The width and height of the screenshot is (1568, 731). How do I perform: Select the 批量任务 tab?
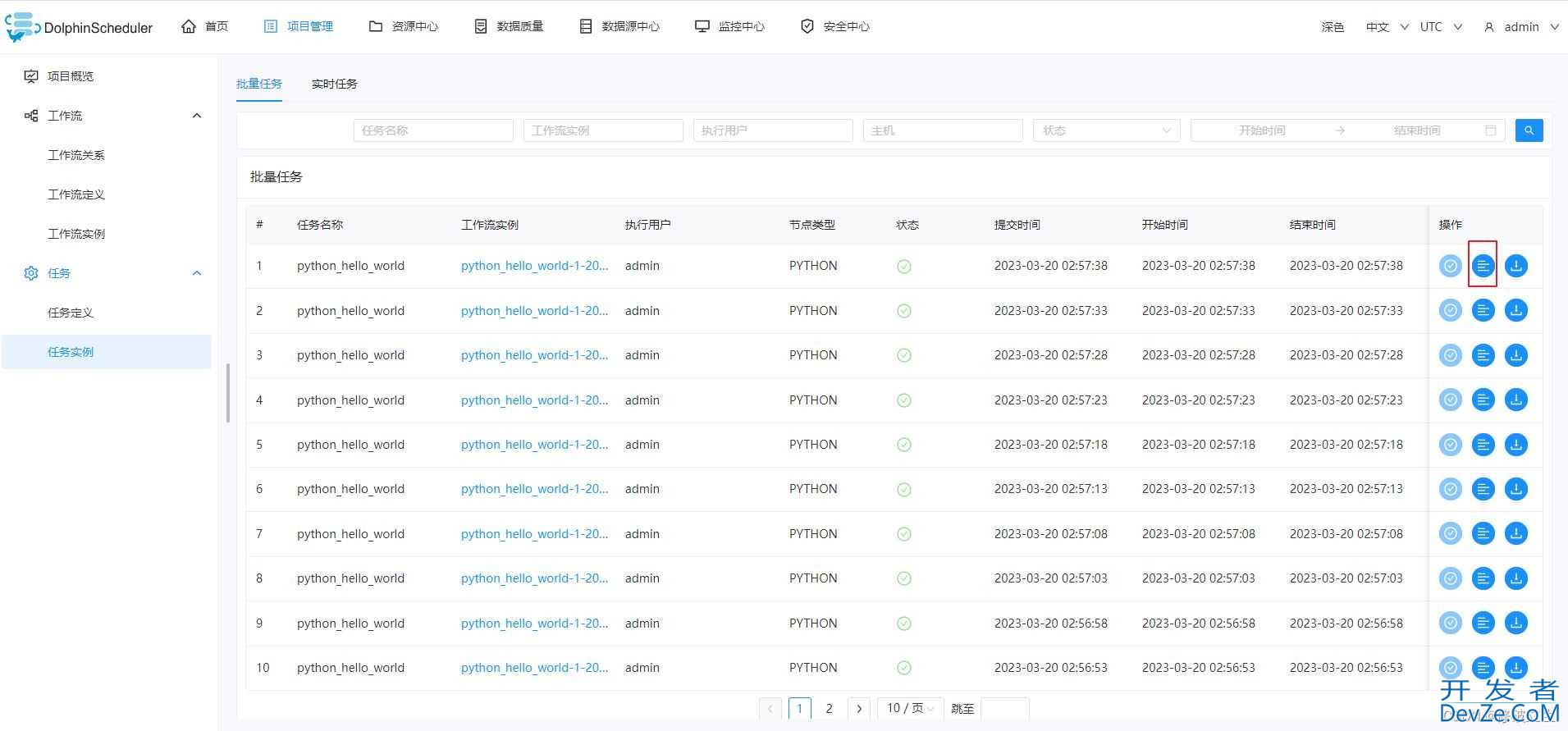[x=259, y=84]
